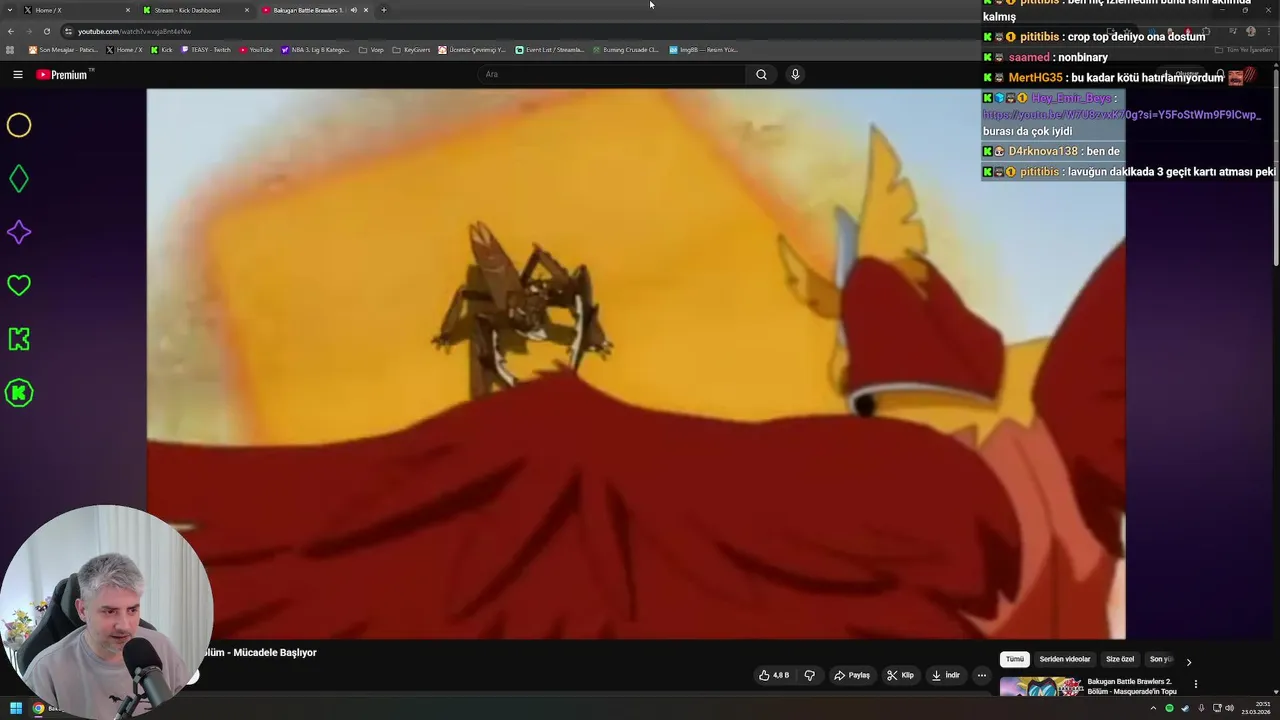1280x720 pixels.
Task: Expand the 'Vorp' bookmark folder
Action: pos(371,49)
